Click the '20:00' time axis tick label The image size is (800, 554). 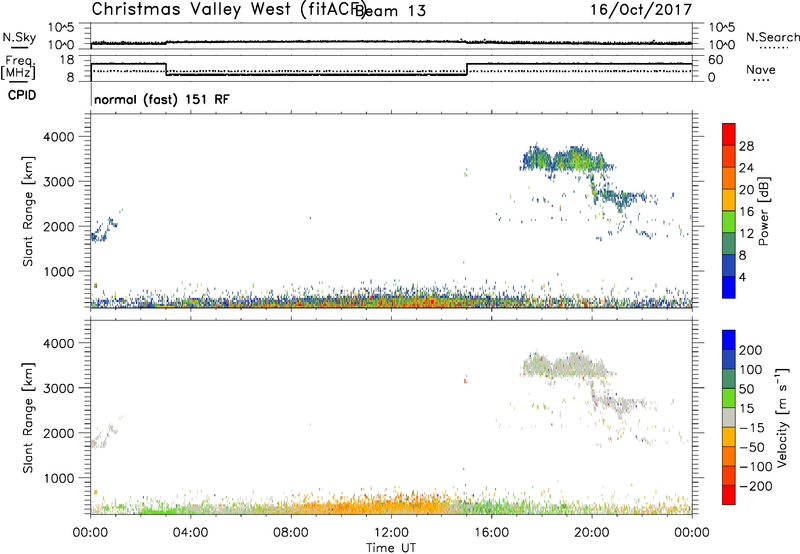click(x=591, y=533)
